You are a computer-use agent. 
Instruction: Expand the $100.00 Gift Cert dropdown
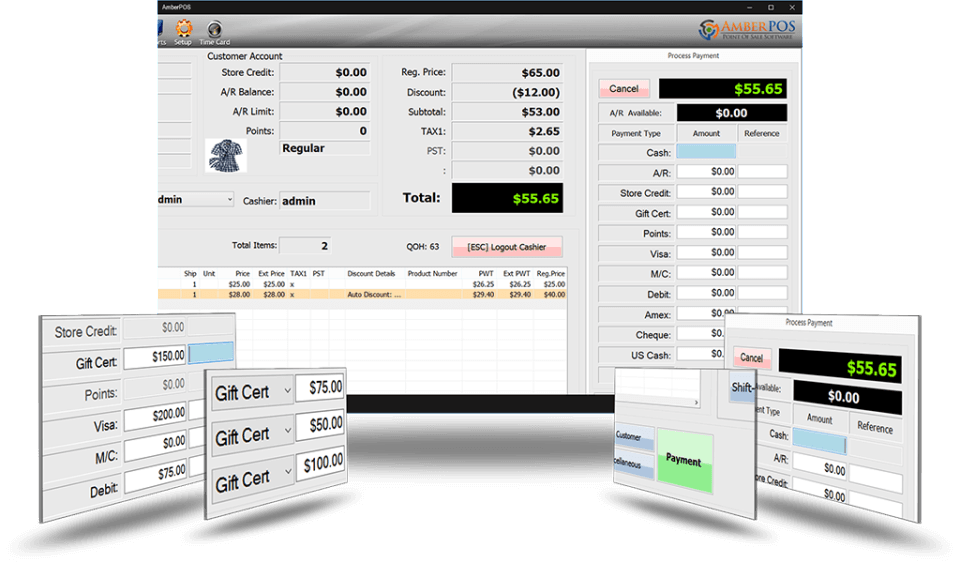[x=288, y=472]
